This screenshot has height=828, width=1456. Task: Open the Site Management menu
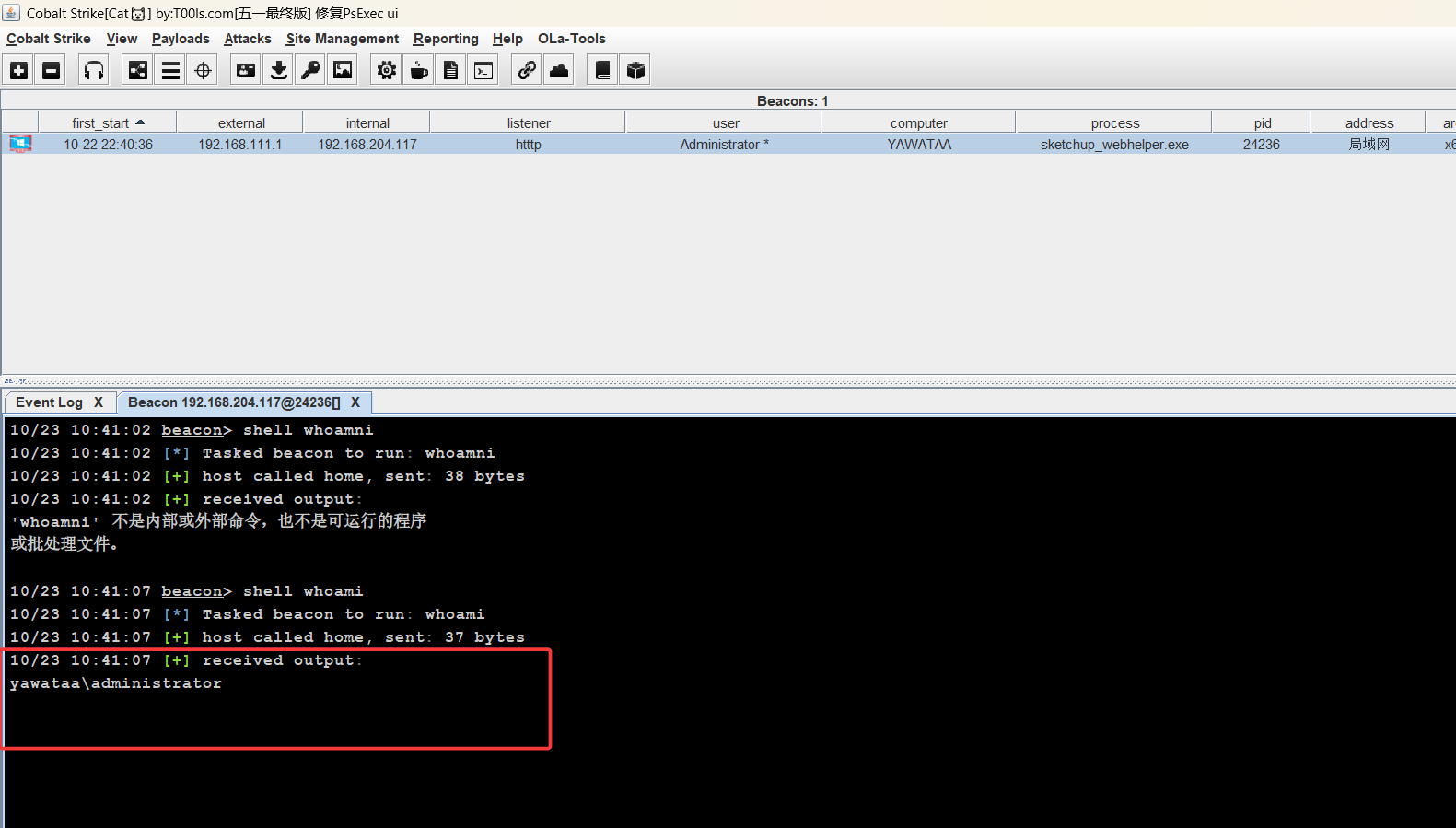tap(343, 39)
